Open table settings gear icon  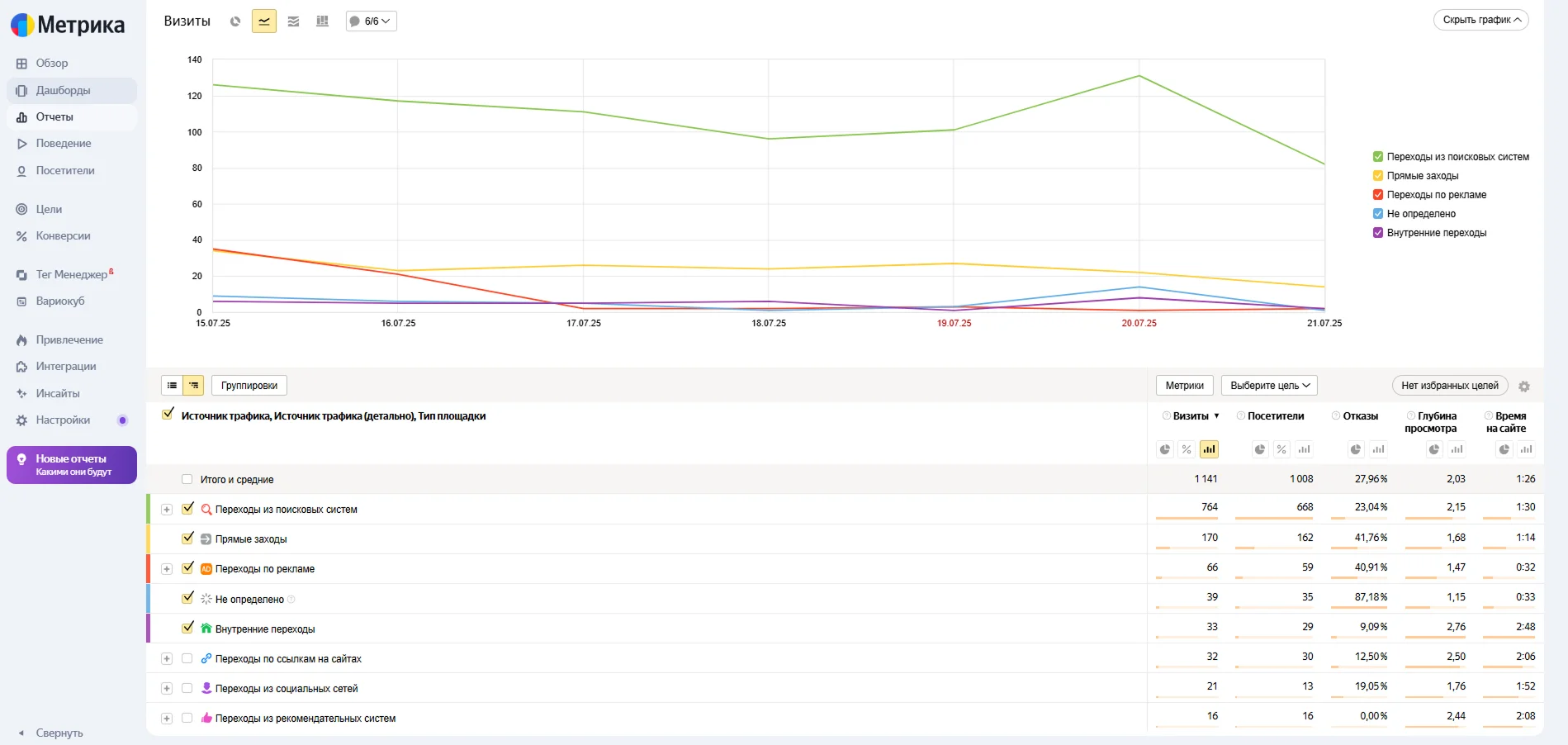click(x=1524, y=387)
